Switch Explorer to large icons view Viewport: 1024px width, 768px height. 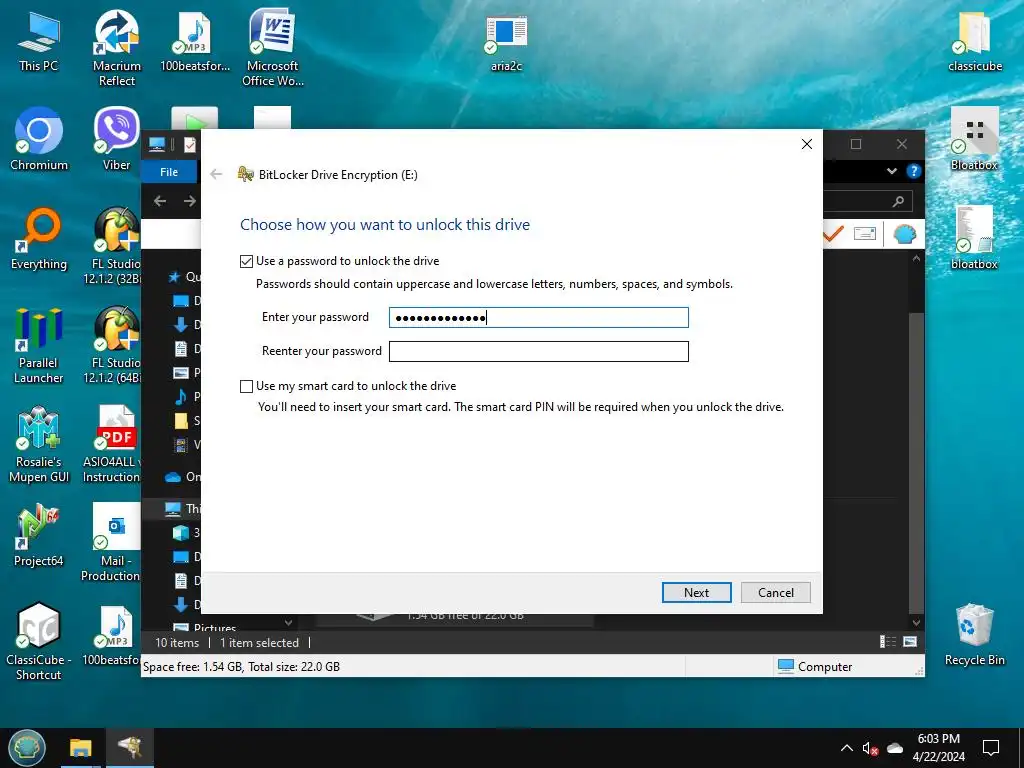click(910, 642)
